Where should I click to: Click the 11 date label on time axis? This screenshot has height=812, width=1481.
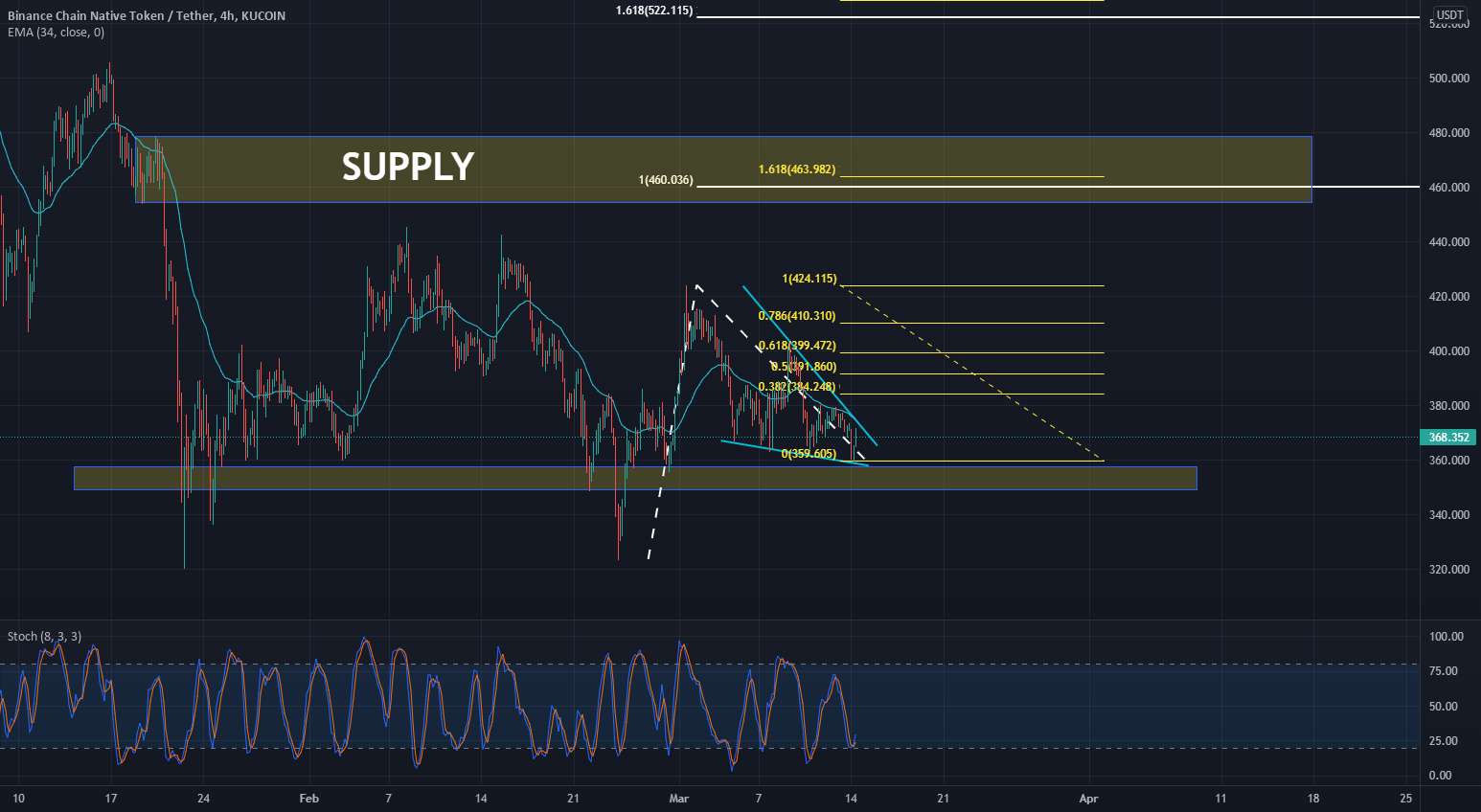coord(1220,798)
